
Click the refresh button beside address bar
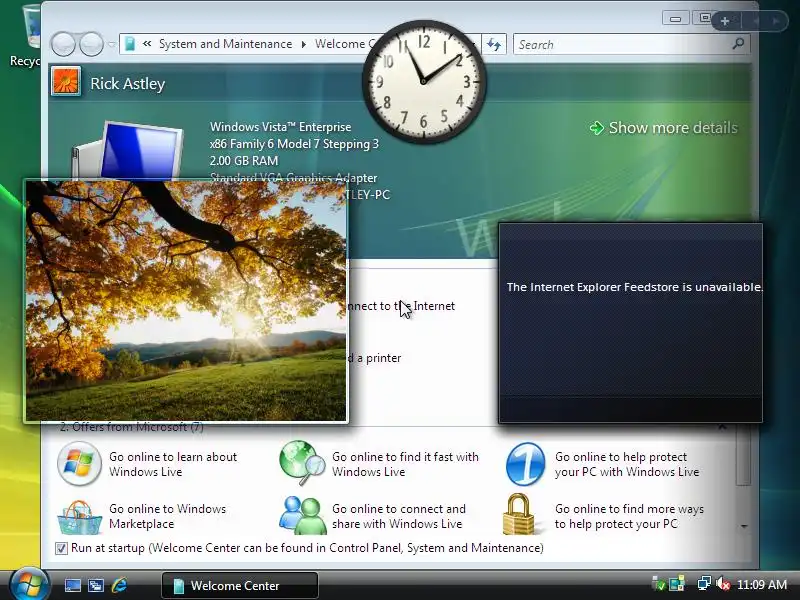493,44
